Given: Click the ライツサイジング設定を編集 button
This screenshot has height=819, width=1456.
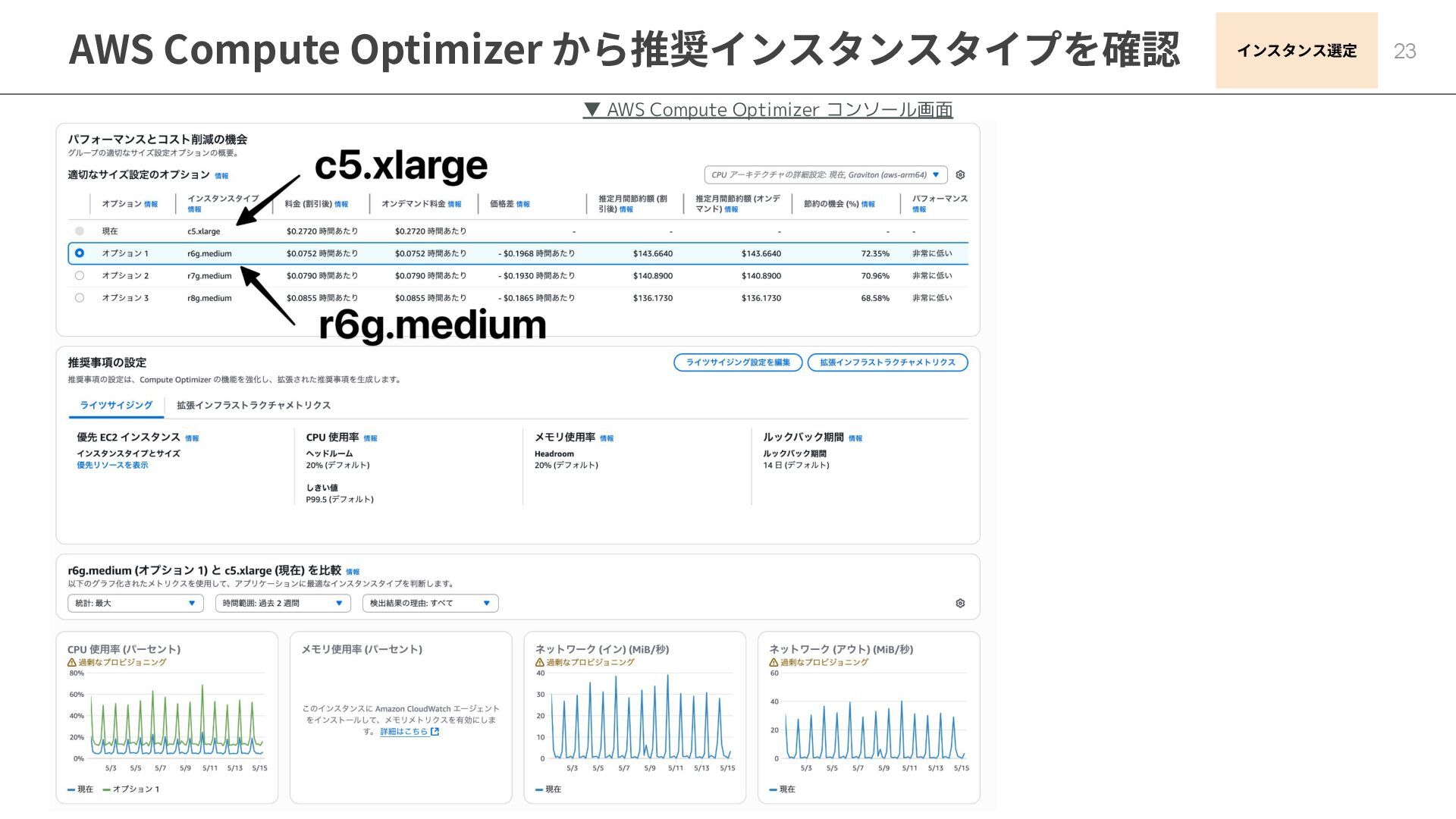Looking at the screenshot, I should (x=738, y=362).
